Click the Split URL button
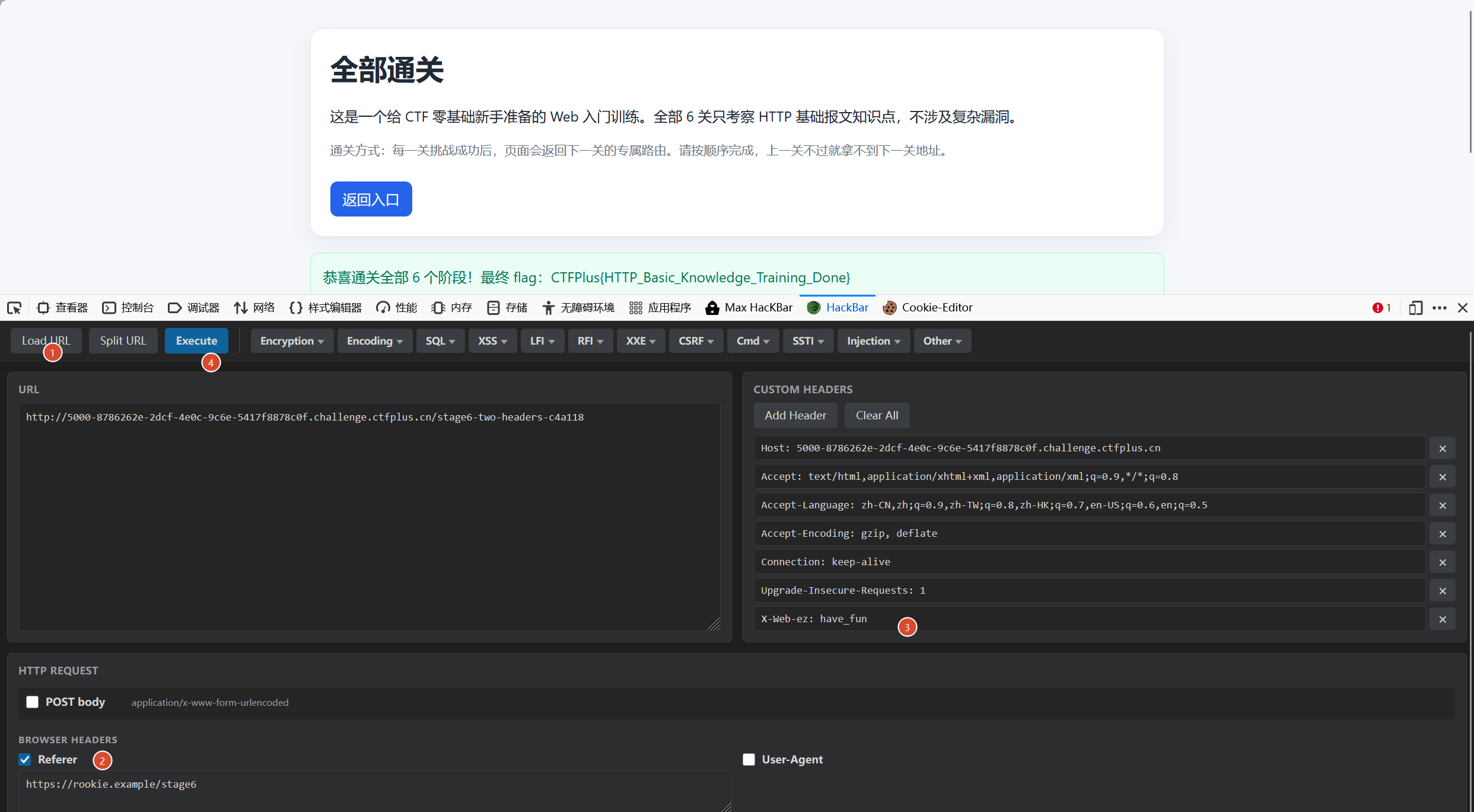This screenshot has width=1474, height=812. tap(123, 341)
